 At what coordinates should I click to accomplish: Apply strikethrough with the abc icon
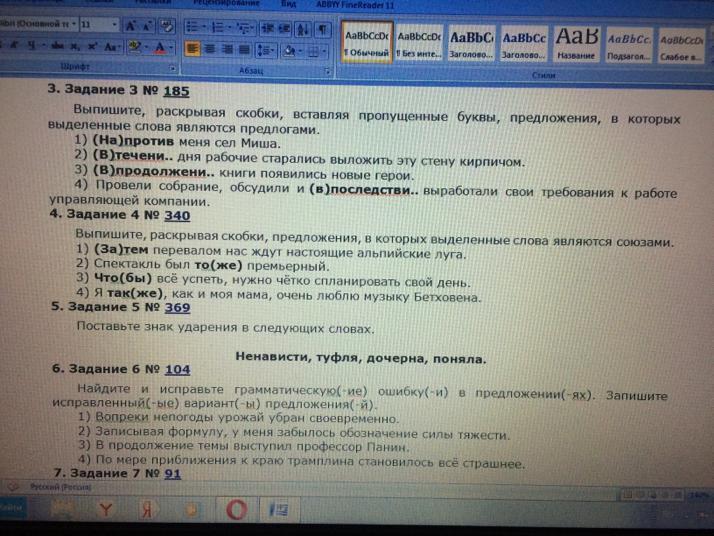pyautogui.click(x=58, y=46)
